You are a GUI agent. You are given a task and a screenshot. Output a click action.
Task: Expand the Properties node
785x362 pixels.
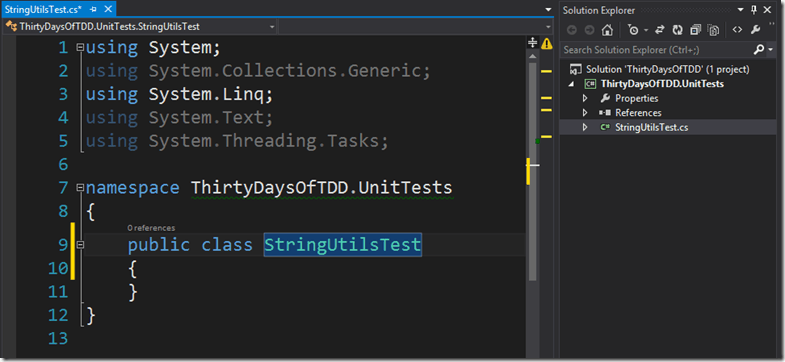[x=585, y=98]
